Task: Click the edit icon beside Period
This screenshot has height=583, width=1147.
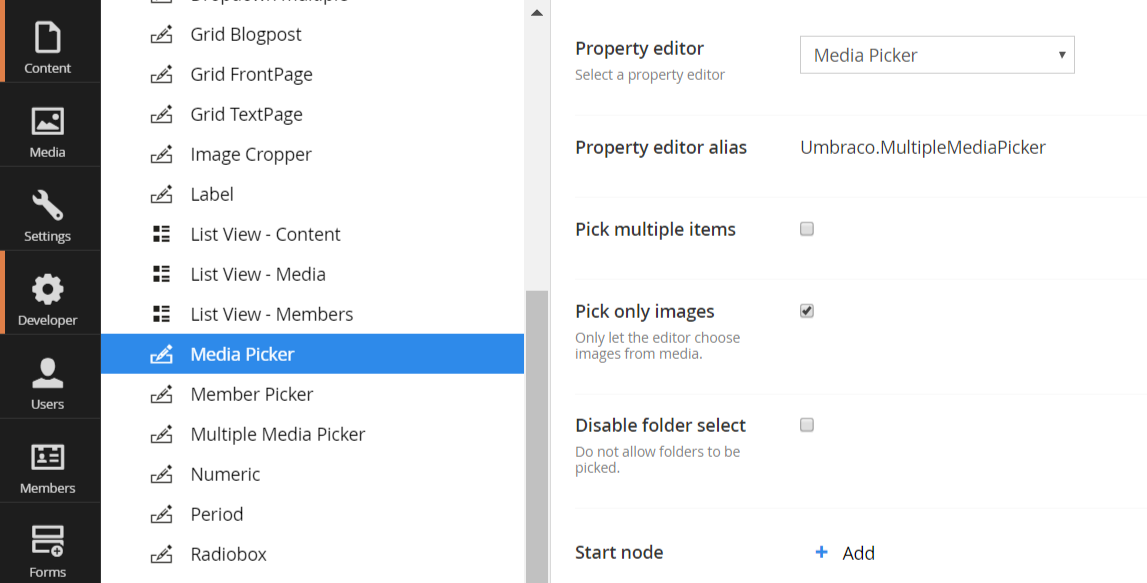Action: (161, 514)
